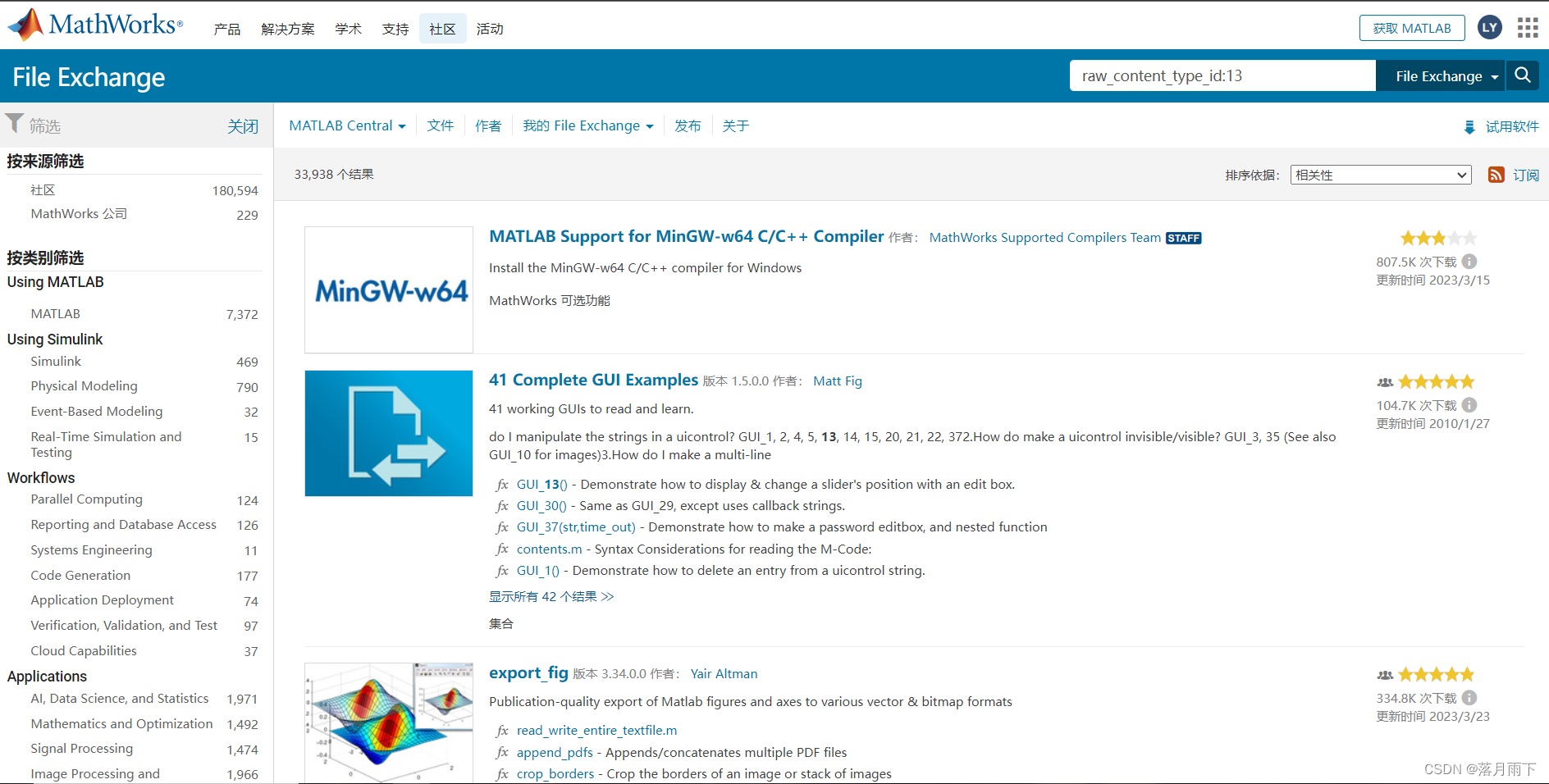Image resolution: width=1549 pixels, height=784 pixels.
Task: Click the 获取 MATLAB button
Action: point(1412,27)
